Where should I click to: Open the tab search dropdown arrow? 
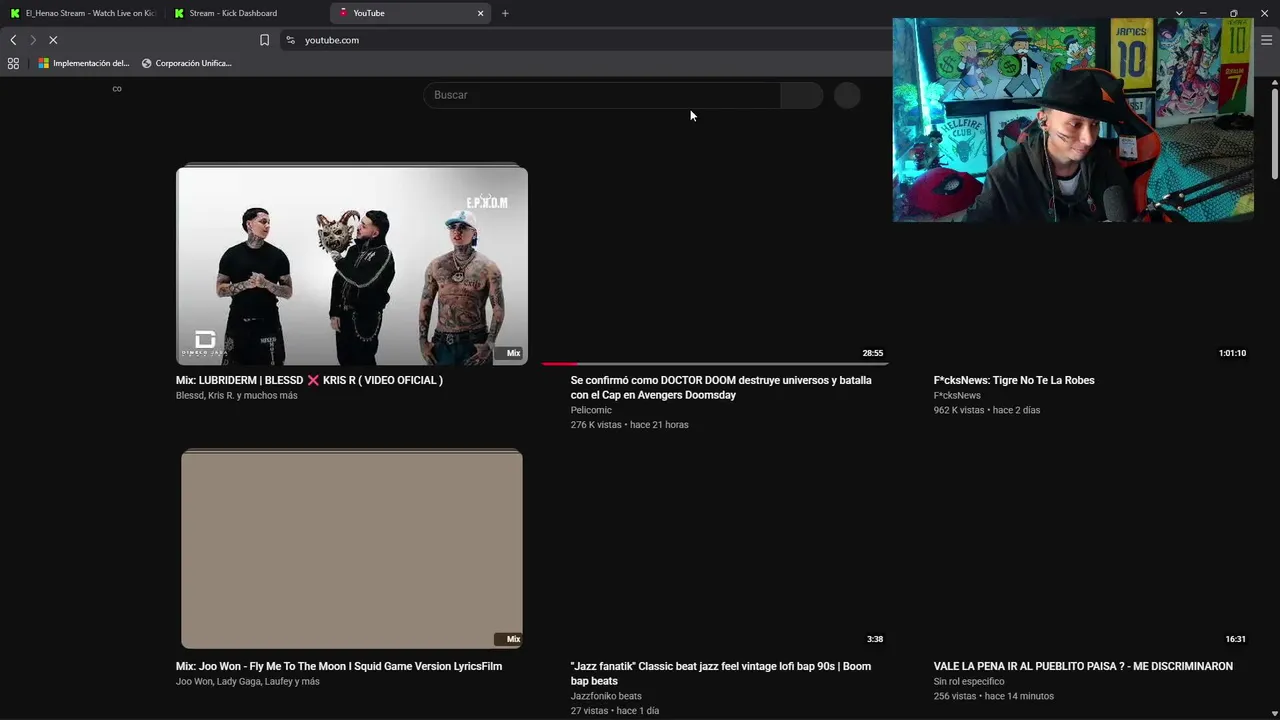click(1179, 13)
